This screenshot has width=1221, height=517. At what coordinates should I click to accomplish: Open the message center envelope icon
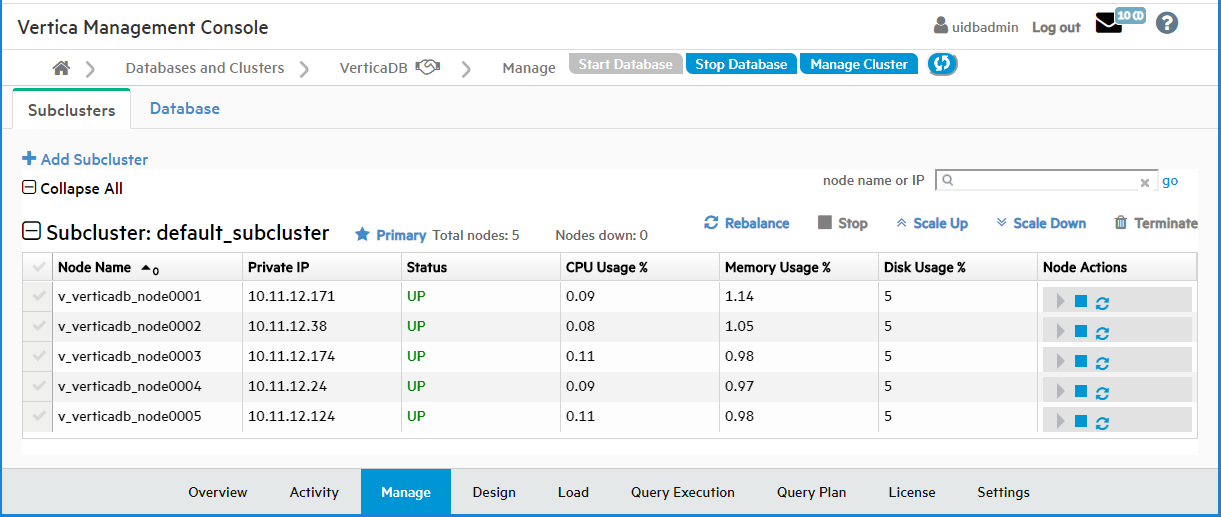(x=1108, y=25)
